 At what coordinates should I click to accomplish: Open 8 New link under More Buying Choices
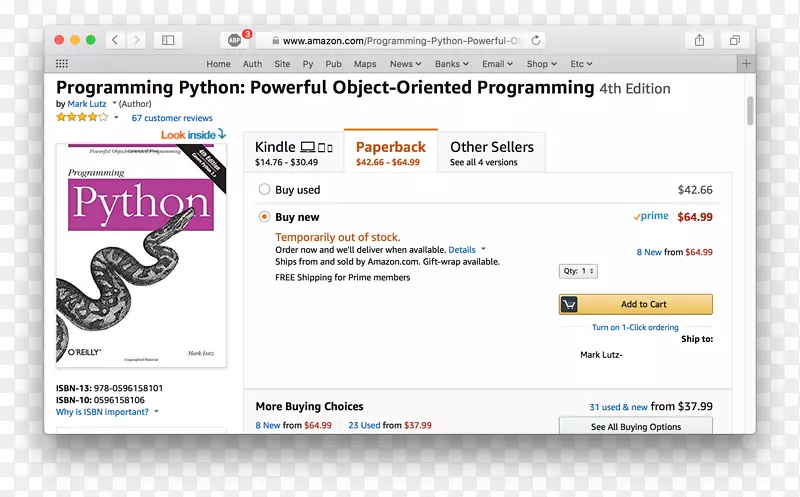(268, 425)
